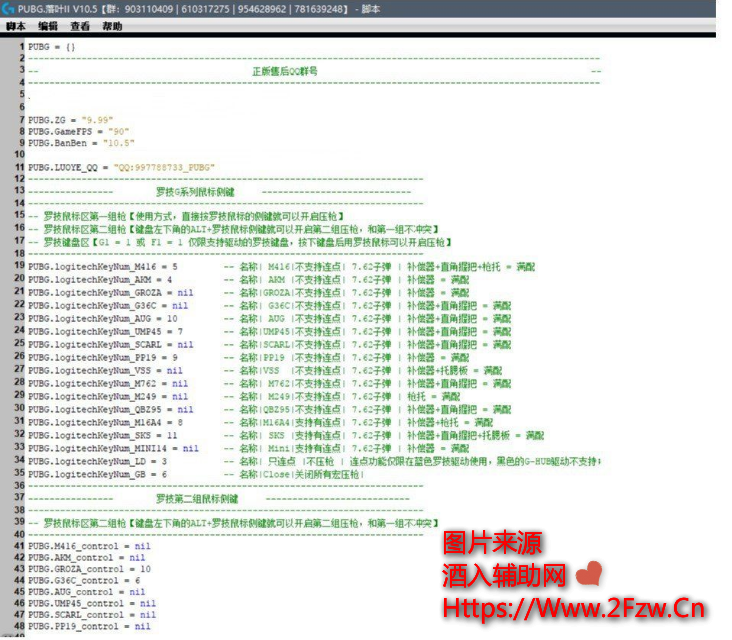Click line 1 containing PUBG = {}
Viewport: 732px width, 640px height.
51,47
